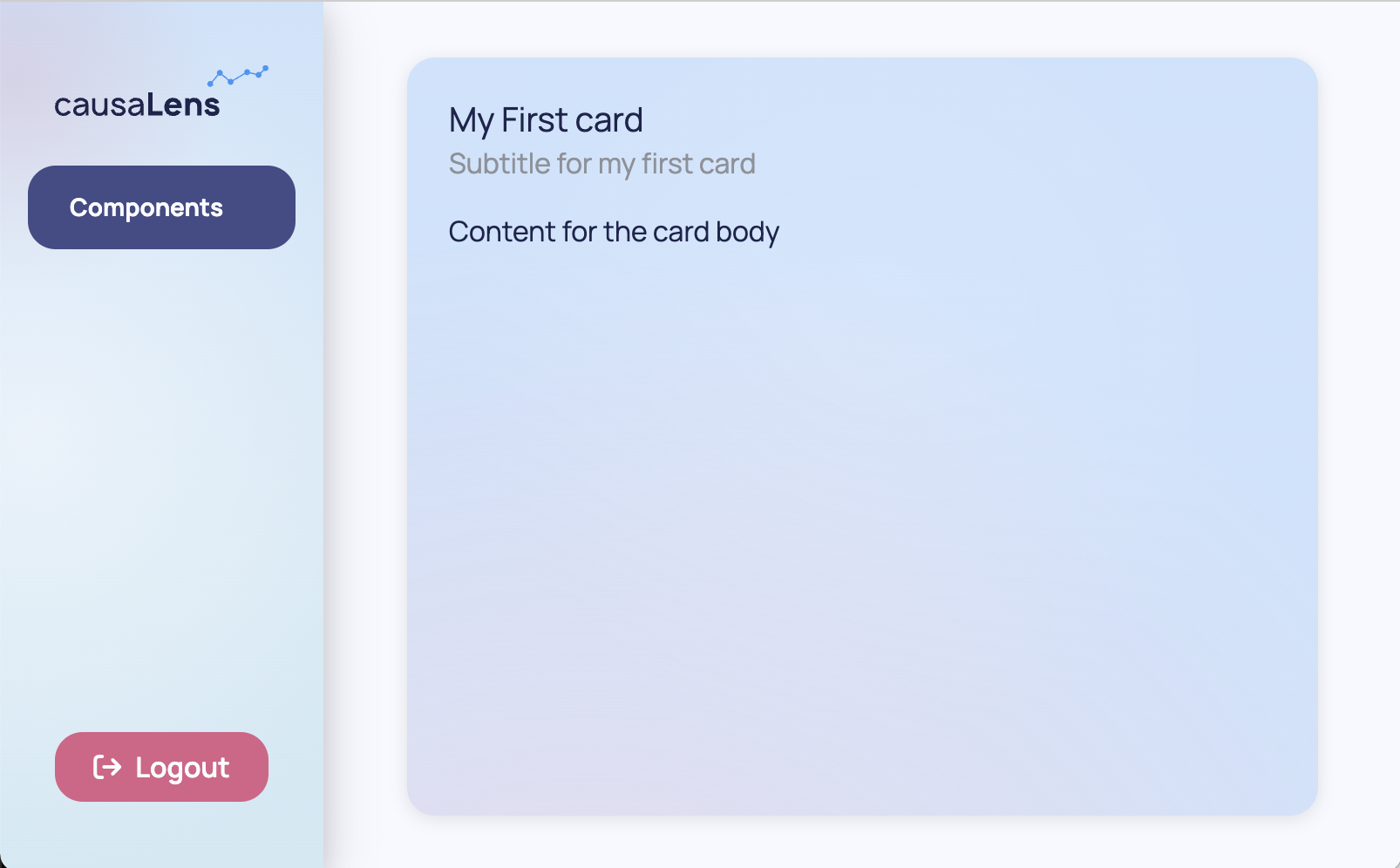
Task: Click the word "Logout" on the button
Action: pos(182,768)
